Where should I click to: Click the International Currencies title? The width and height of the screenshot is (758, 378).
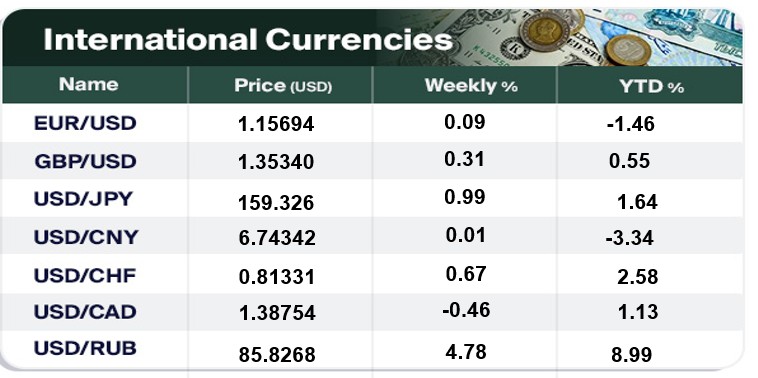pos(248,40)
